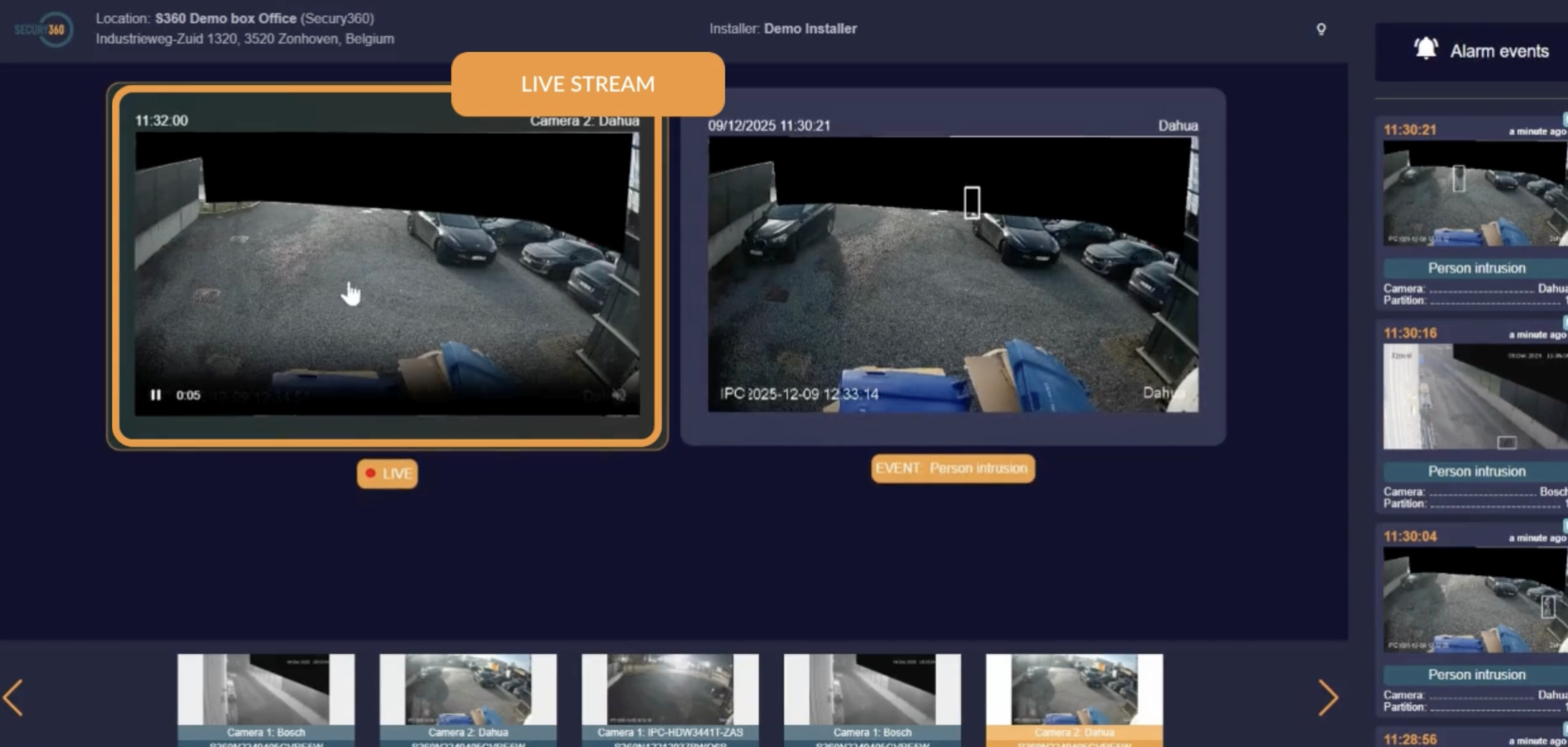Select the orange-highlighted Camera 2: Dahua thumbnail
The image size is (1568, 747).
[x=1074, y=700]
